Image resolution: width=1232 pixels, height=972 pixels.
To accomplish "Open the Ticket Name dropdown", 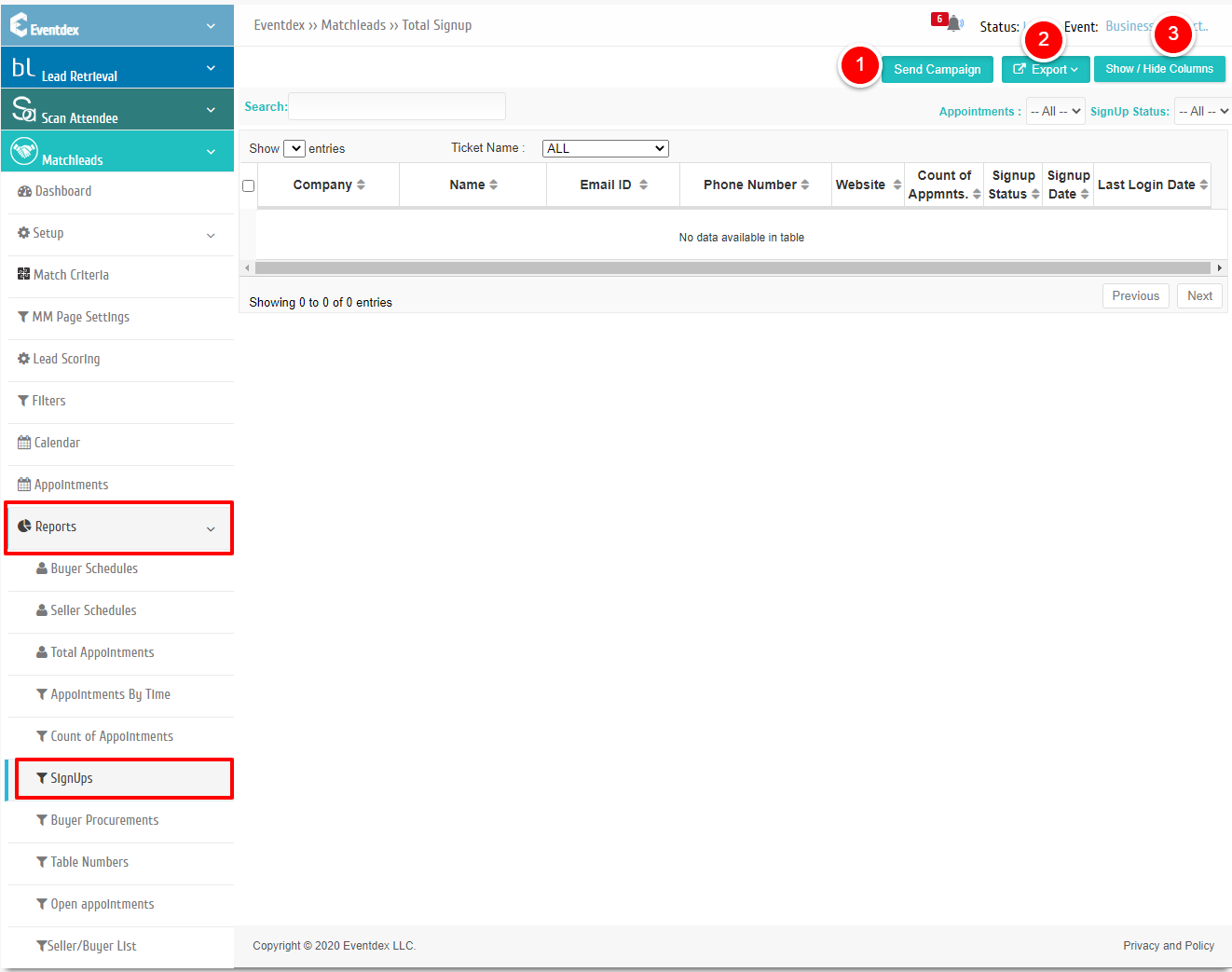I will tap(606, 148).
